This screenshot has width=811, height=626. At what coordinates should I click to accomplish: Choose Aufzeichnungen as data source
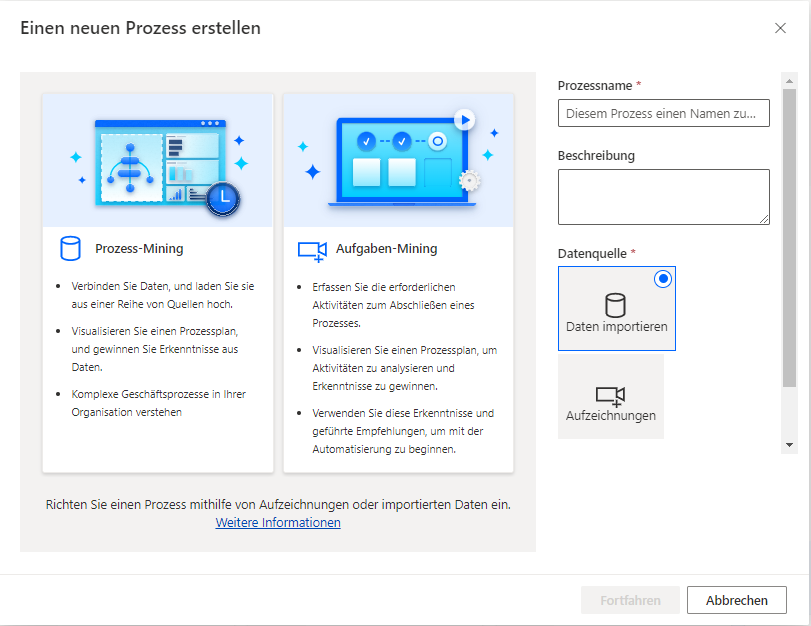tap(610, 397)
